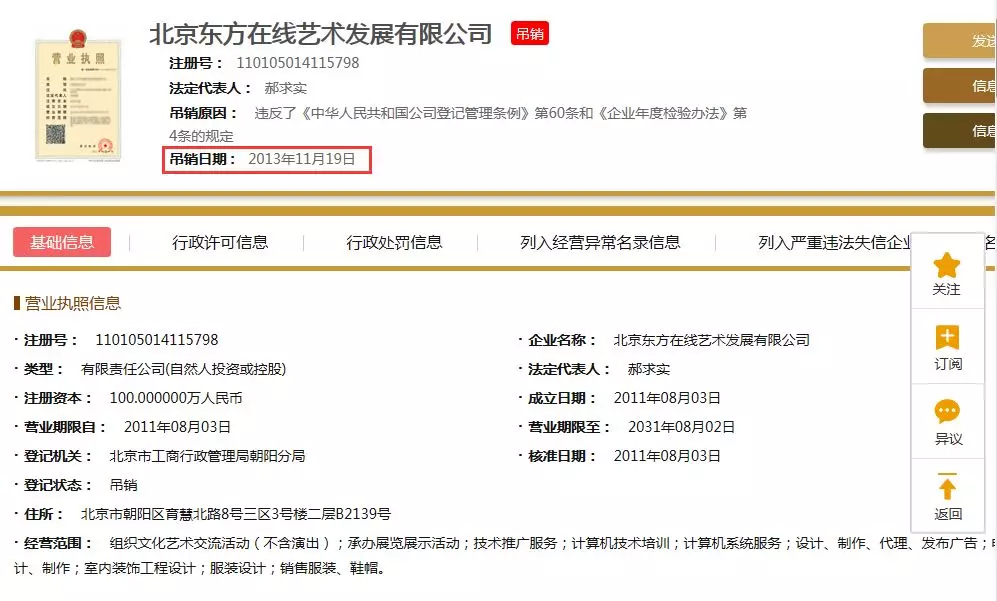
Task: Click the dark brown bottom 信息 button
Action: click(961, 131)
